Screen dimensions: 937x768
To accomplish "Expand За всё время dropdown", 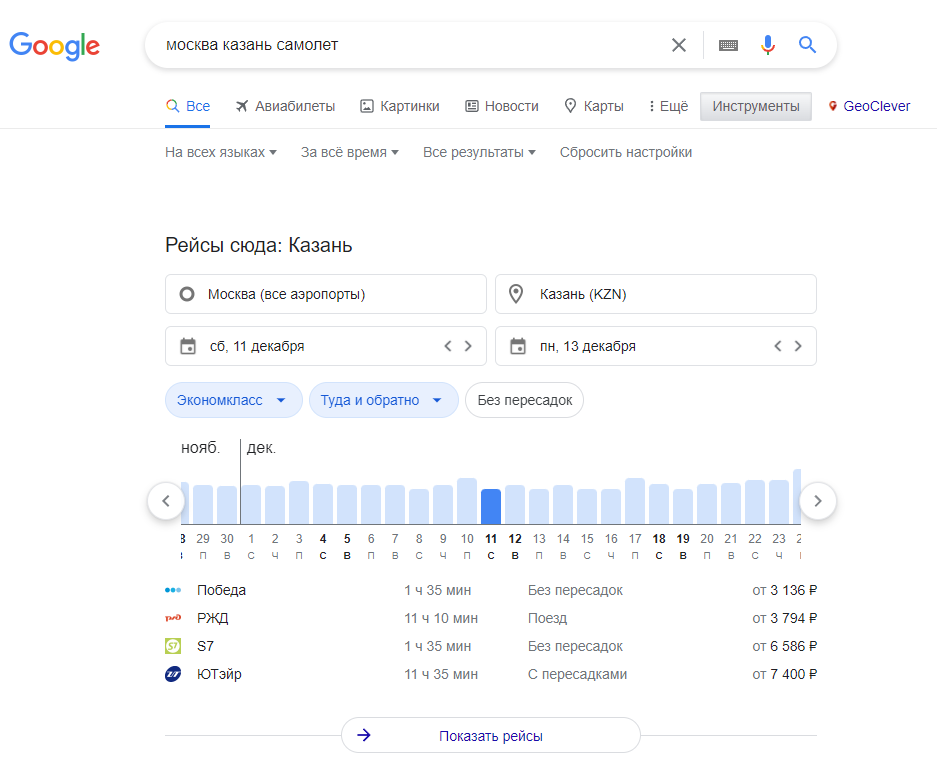I will tap(350, 152).
